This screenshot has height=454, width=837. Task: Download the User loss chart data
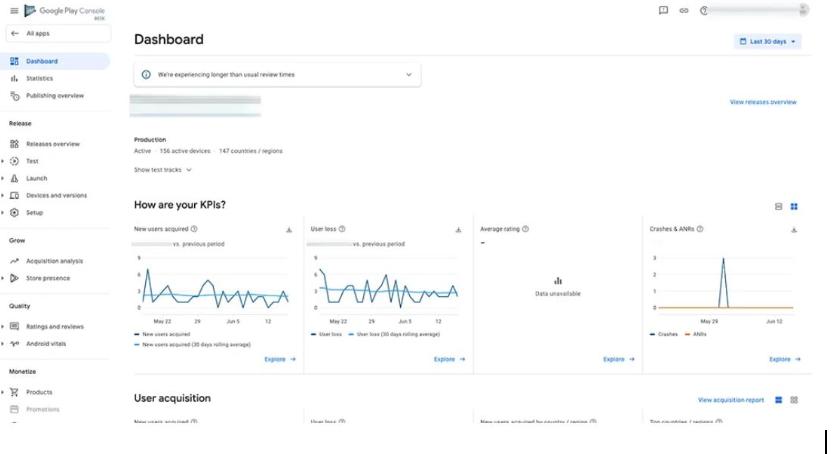click(458, 229)
